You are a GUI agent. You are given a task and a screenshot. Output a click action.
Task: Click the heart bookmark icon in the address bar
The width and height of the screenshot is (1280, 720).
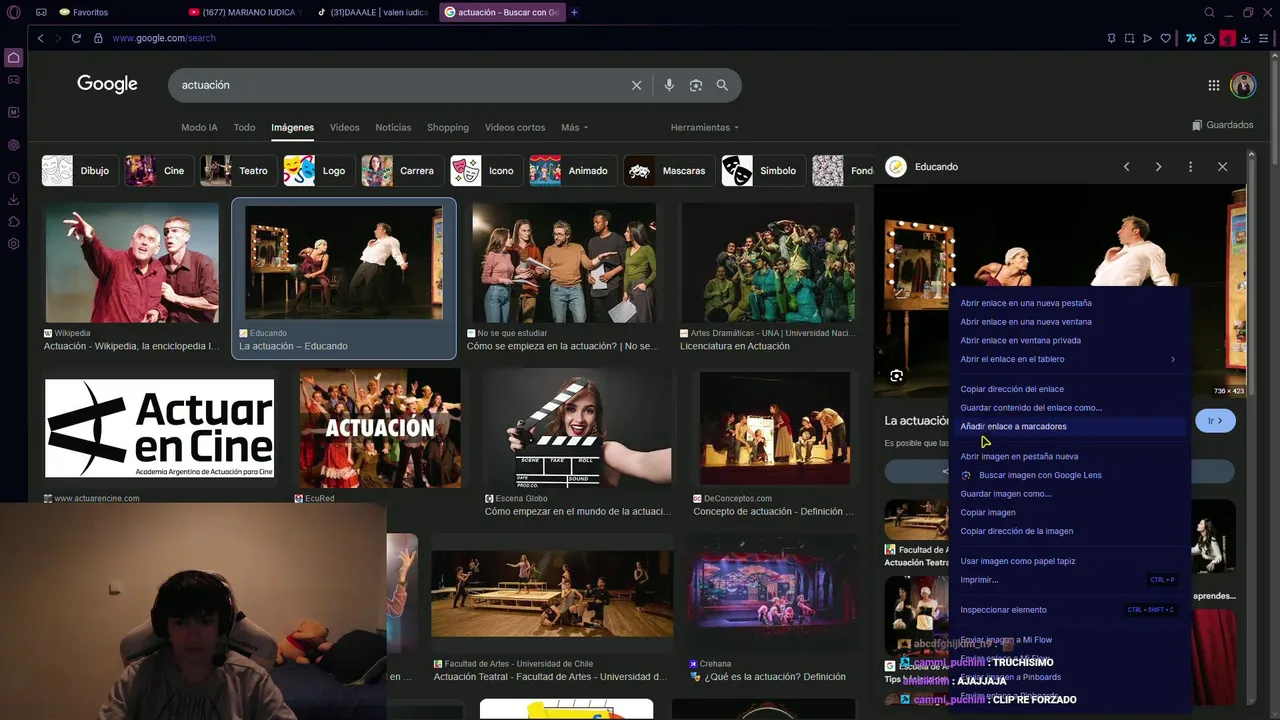tap(1165, 38)
